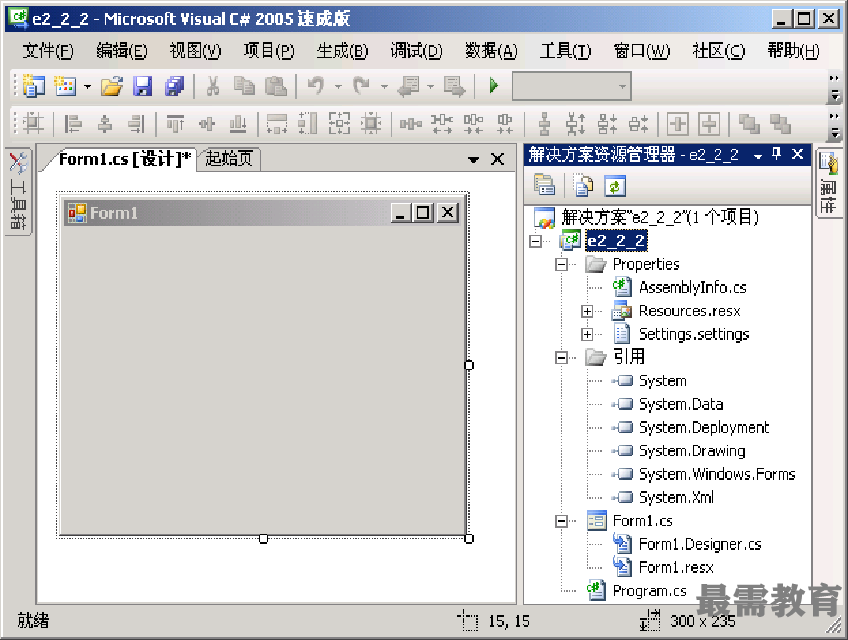
Task: Collapse the 引用 references folder
Action: 561,358
